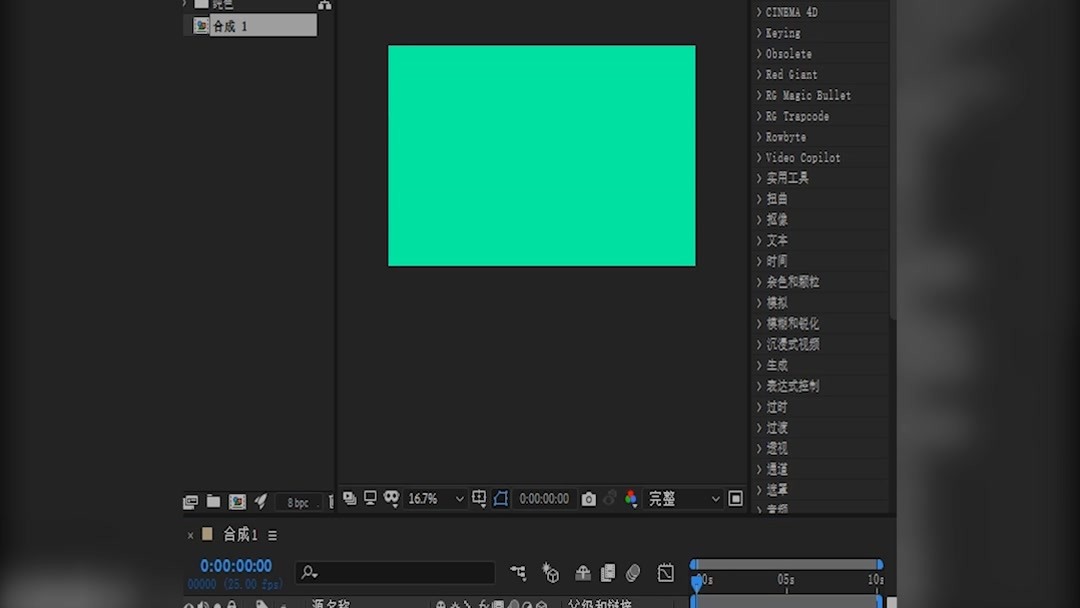The height and width of the screenshot is (608, 1080).
Task: Expand the Video Copilot effects category
Action: click(x=800, y=157)
